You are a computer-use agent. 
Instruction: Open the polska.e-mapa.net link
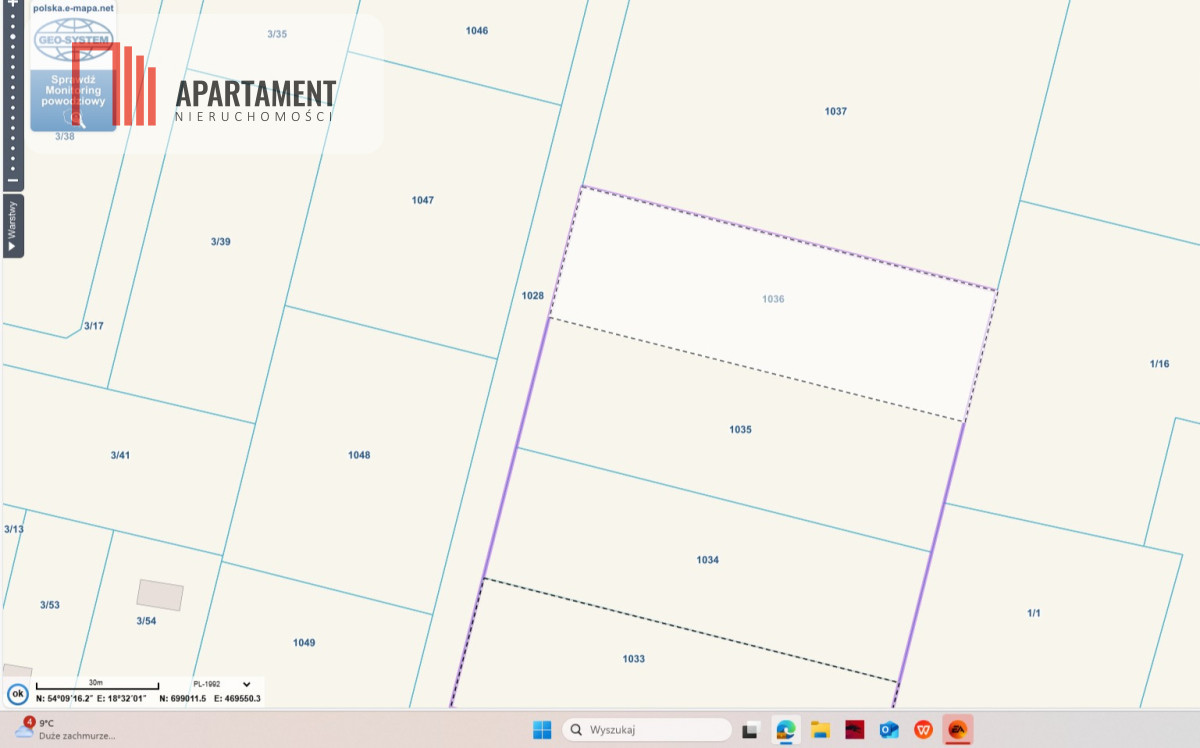pos(73,8)
